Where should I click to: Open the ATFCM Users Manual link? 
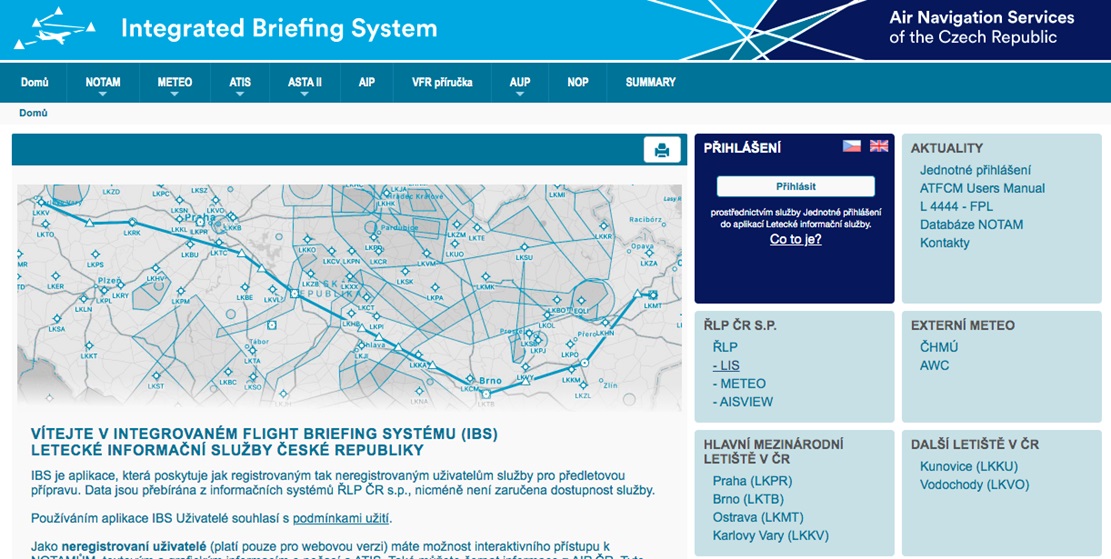(982, 188)
